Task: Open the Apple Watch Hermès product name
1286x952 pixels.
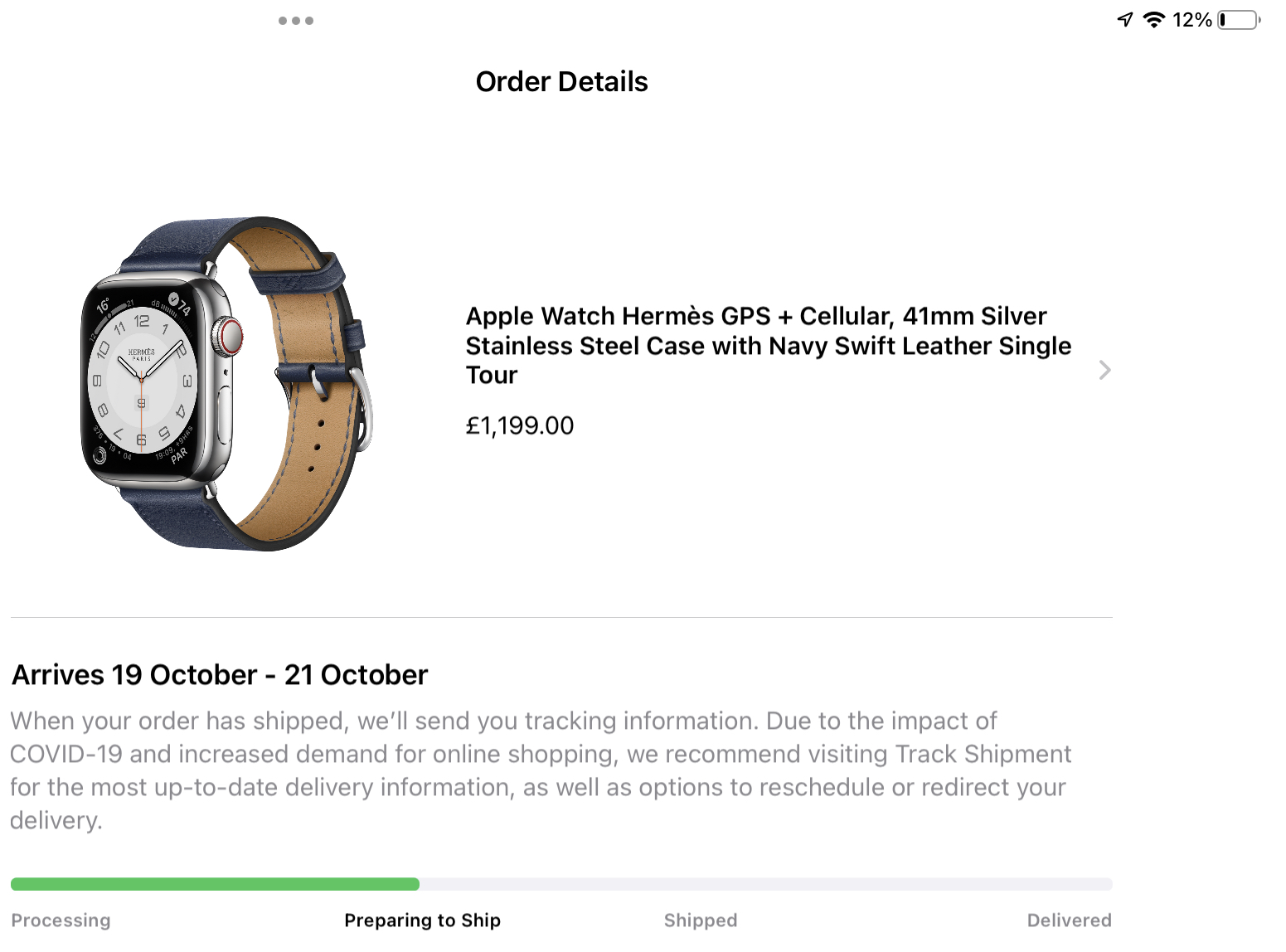Action: click(x=768, y=345)
